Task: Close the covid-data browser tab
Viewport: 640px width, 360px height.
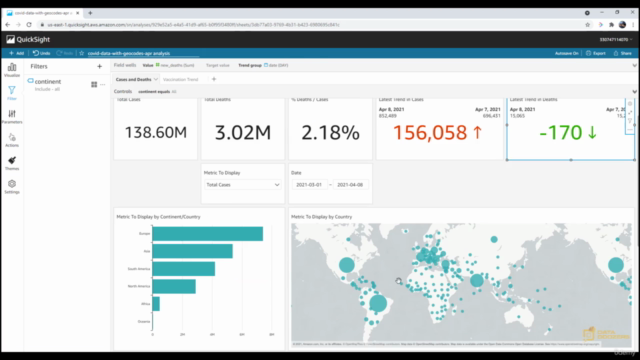Action: (78, 13)
